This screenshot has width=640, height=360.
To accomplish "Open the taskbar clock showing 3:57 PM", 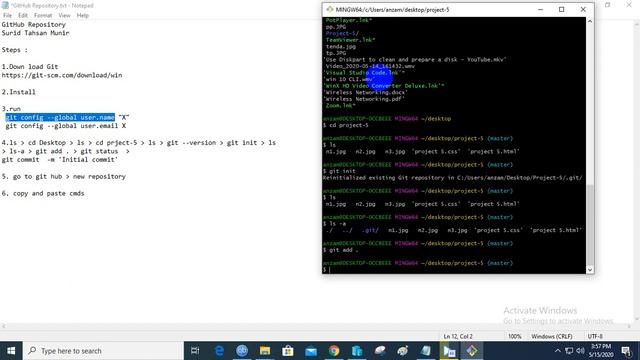I will tap(601, 351).
